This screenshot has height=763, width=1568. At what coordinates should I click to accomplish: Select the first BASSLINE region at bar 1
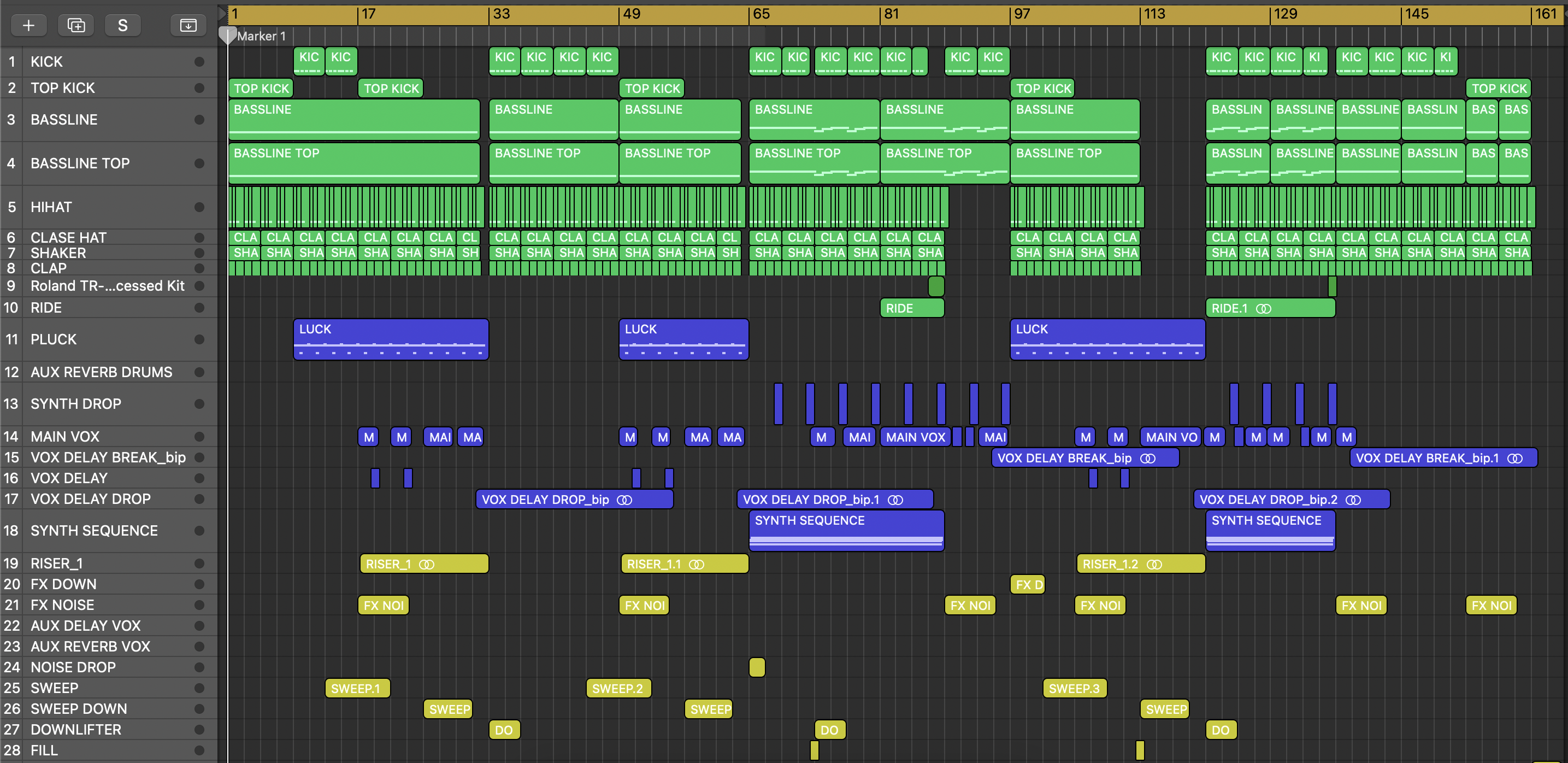(x=354, y=119)
